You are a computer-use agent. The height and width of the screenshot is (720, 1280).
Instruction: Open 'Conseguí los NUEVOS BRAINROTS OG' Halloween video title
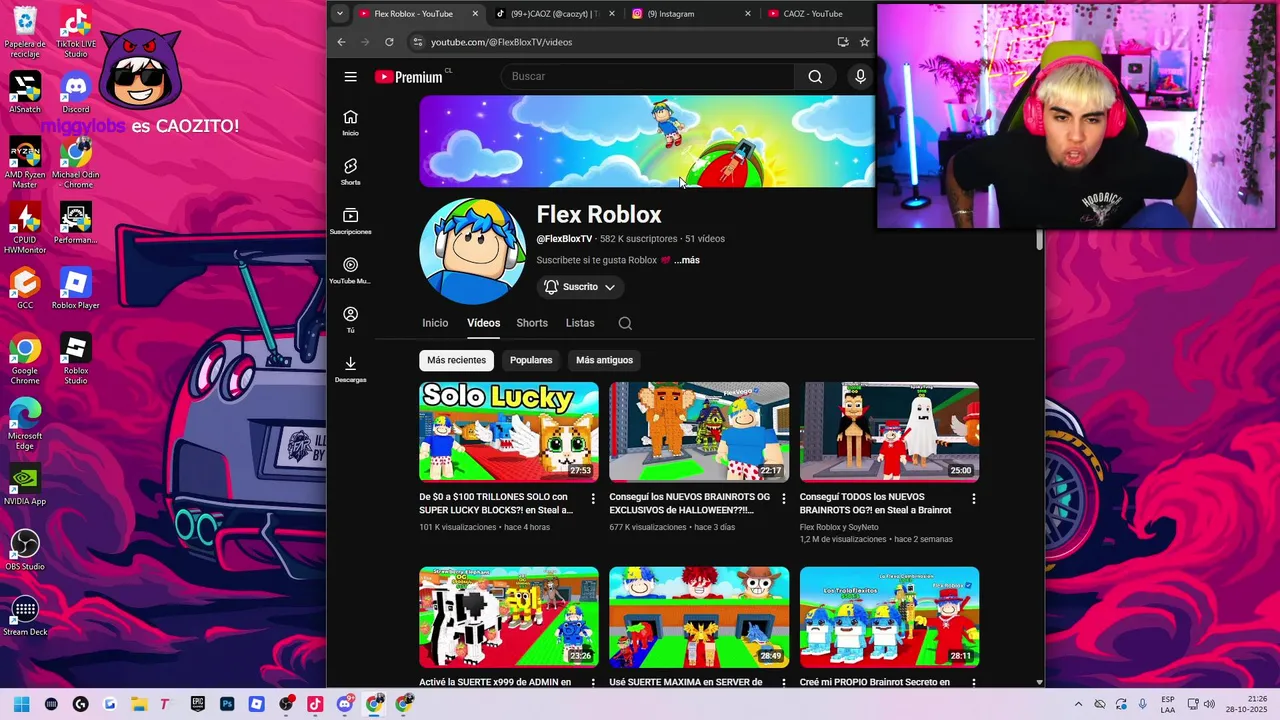(689, 503)
